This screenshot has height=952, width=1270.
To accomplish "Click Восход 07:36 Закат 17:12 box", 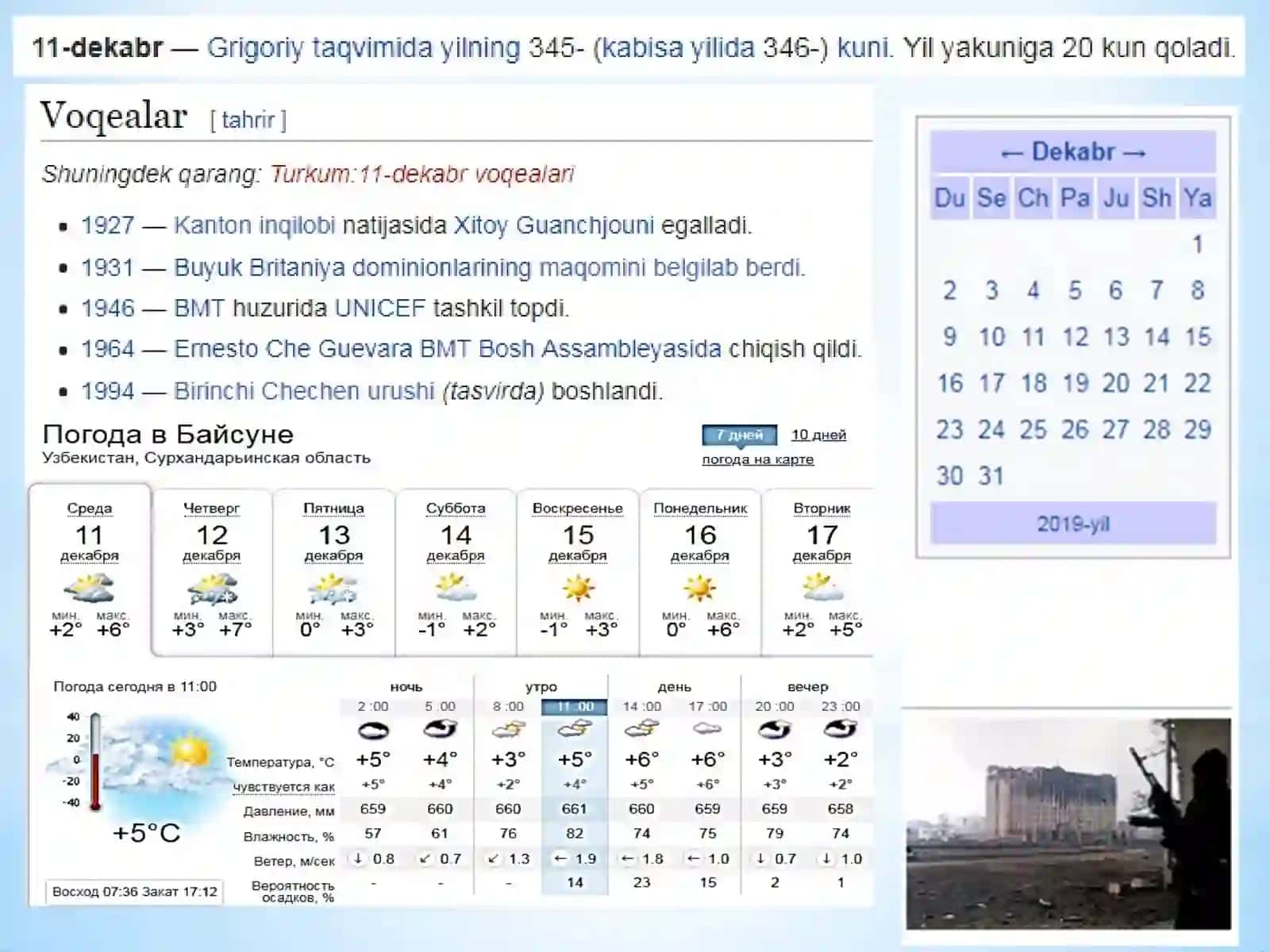I will pos(134,892).
